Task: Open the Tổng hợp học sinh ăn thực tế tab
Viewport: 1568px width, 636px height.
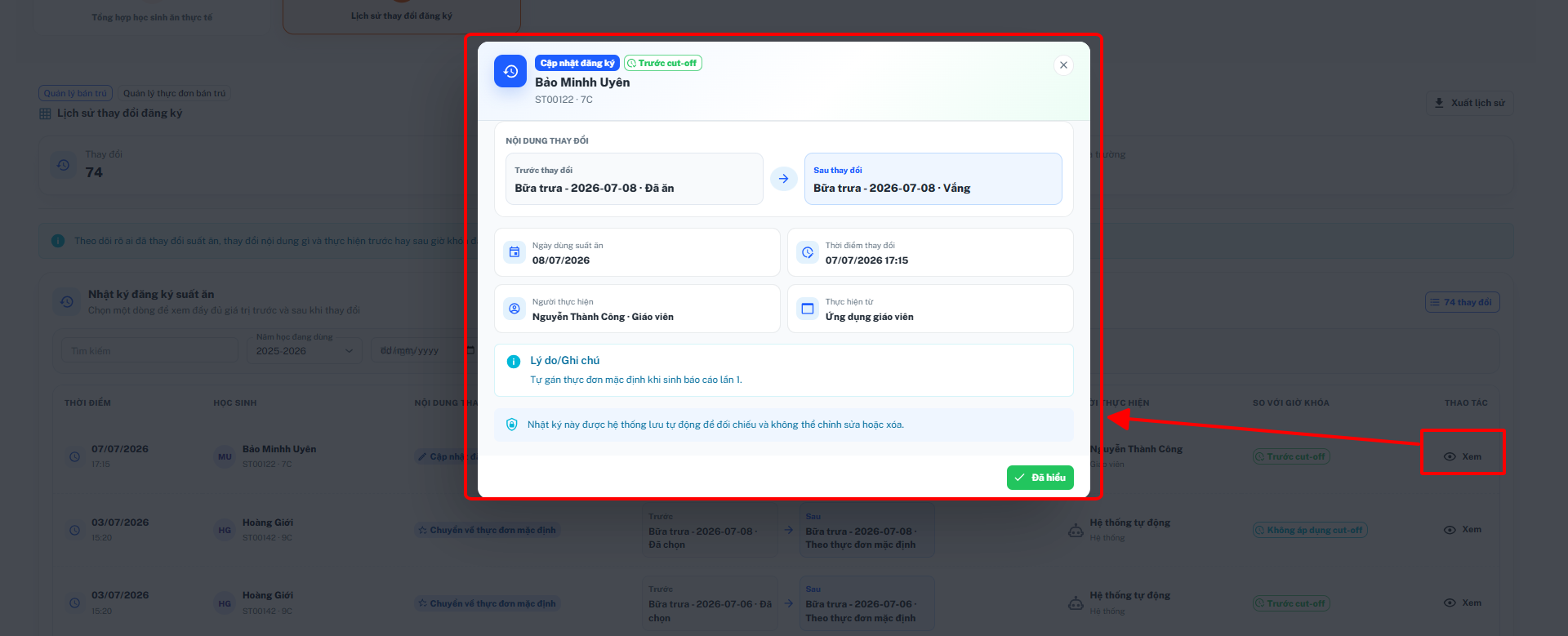Action: click(x=152, y=16)
